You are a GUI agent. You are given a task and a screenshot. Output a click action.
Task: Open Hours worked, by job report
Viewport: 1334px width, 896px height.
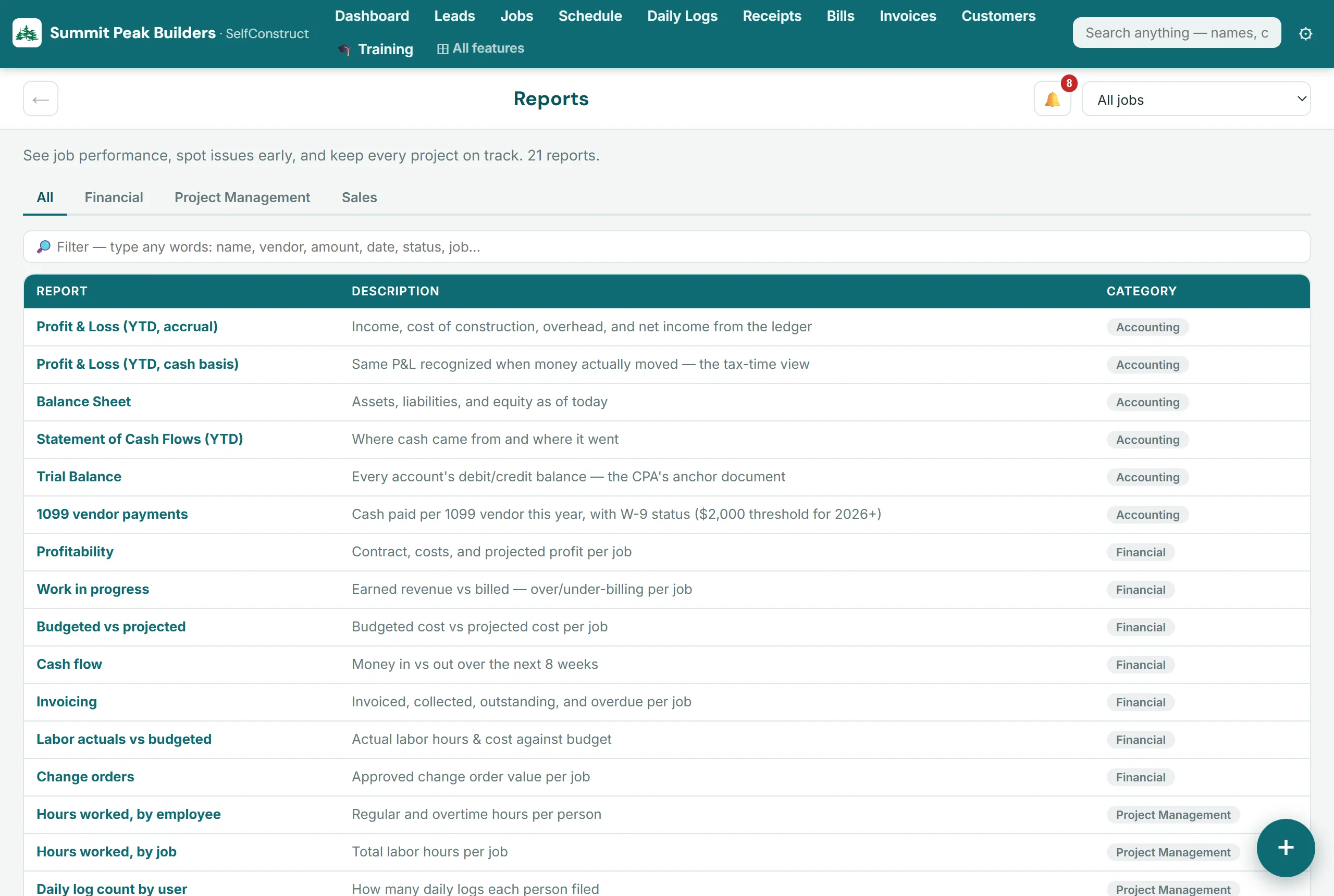(x=106, y=852)
